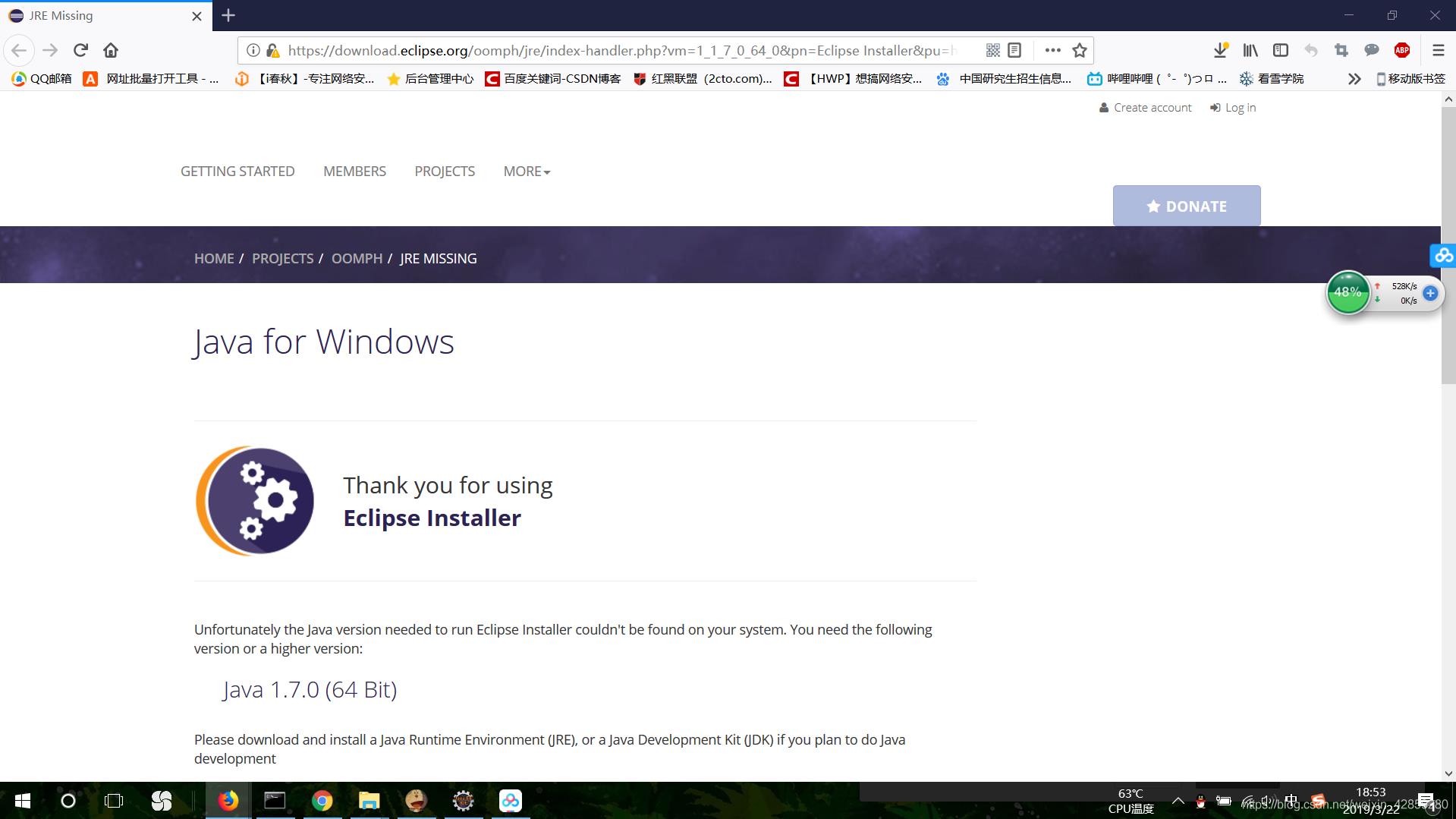Open the command prompt taskbar icon
The image size is (1456, 819).
pyautogui.click(x=275, y=801)
